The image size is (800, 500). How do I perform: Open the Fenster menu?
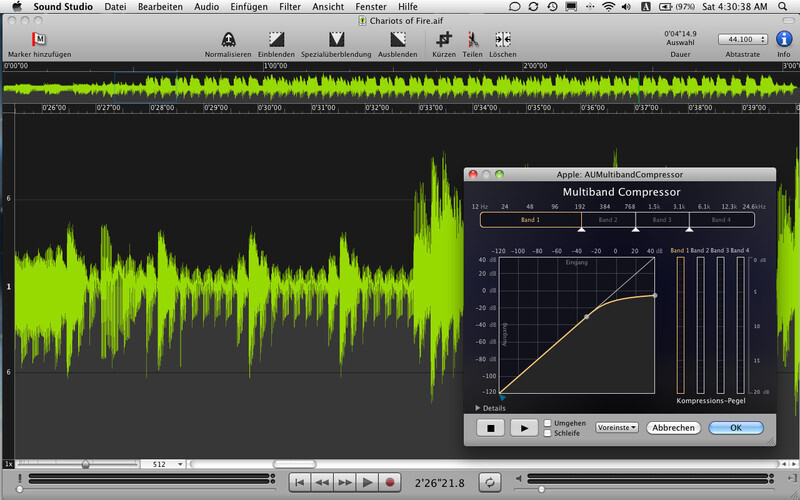371,7
